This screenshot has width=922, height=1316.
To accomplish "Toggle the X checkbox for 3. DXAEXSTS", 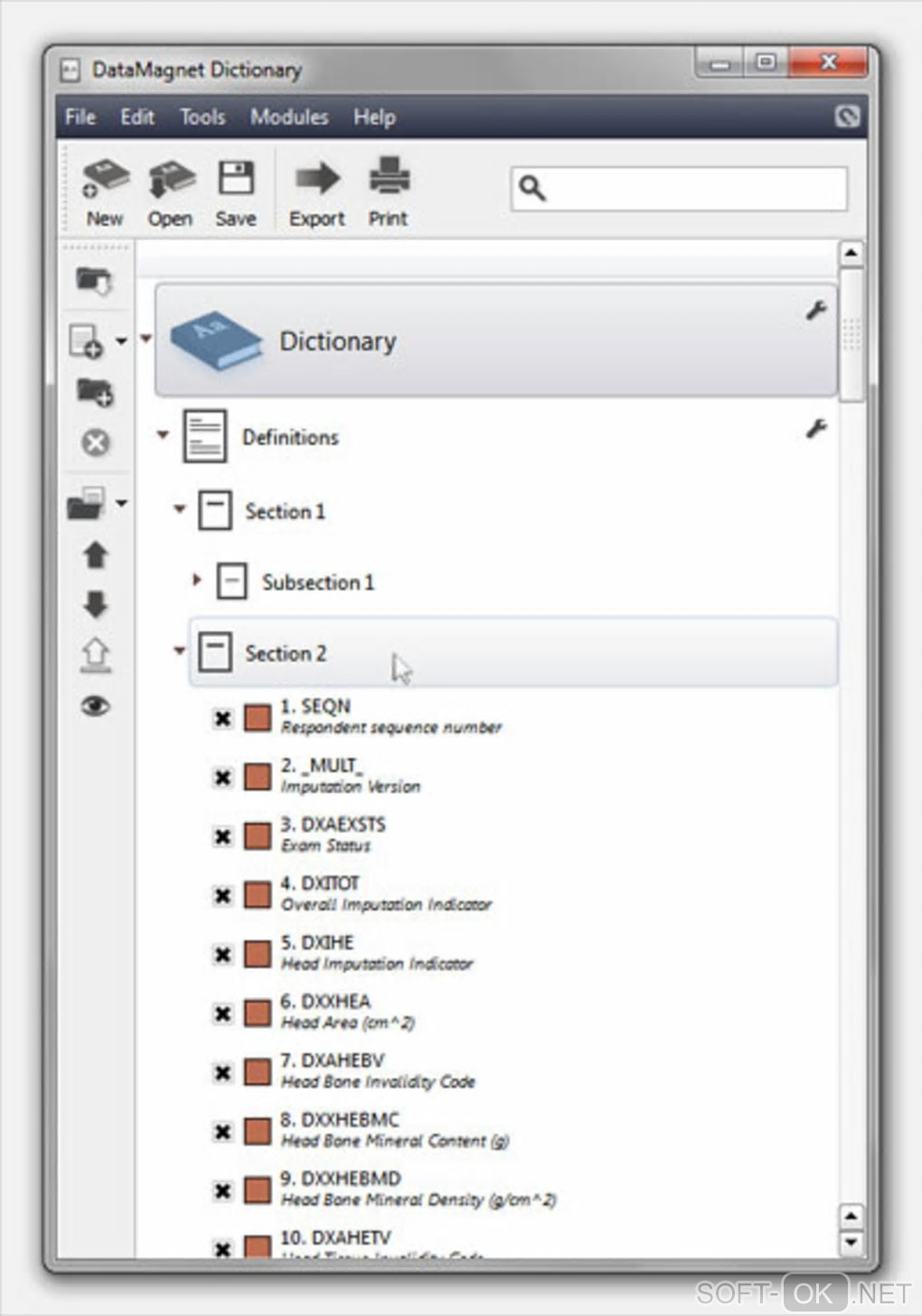I will click(x=222, y=836).
